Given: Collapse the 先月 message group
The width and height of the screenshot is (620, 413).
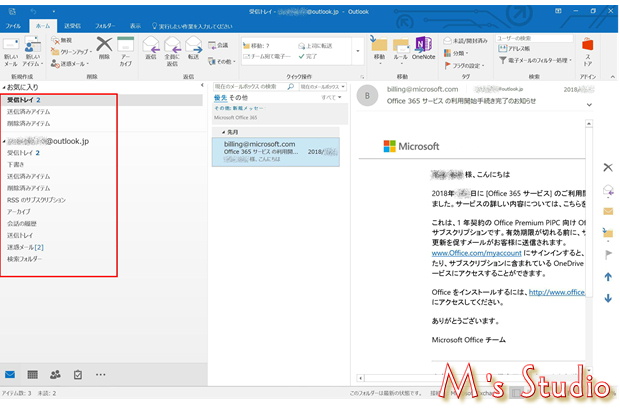Looking at the screenshot, I should pyautogui.click(x=223, y=132).
